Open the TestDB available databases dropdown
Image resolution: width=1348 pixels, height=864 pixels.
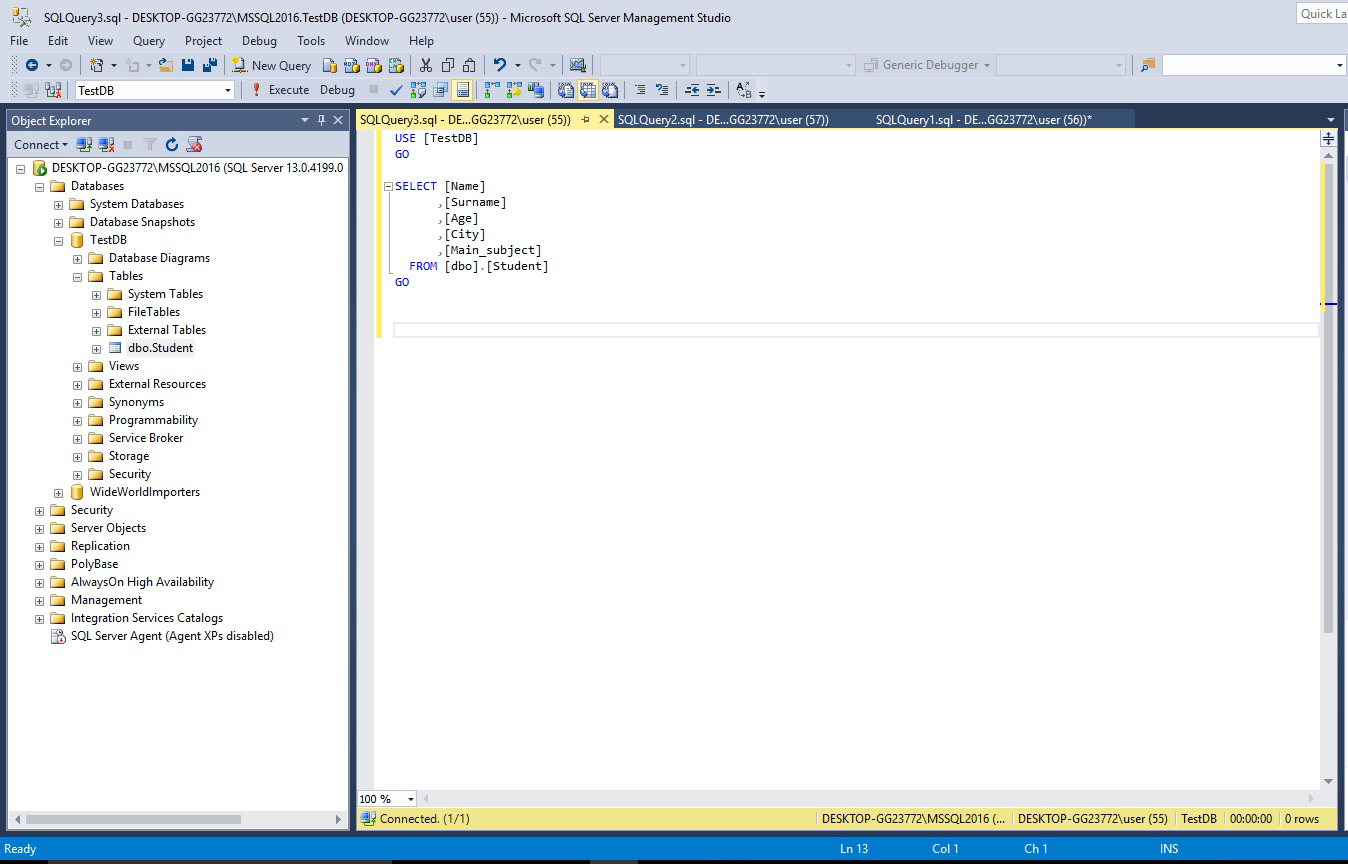click(x=228, y=90)
